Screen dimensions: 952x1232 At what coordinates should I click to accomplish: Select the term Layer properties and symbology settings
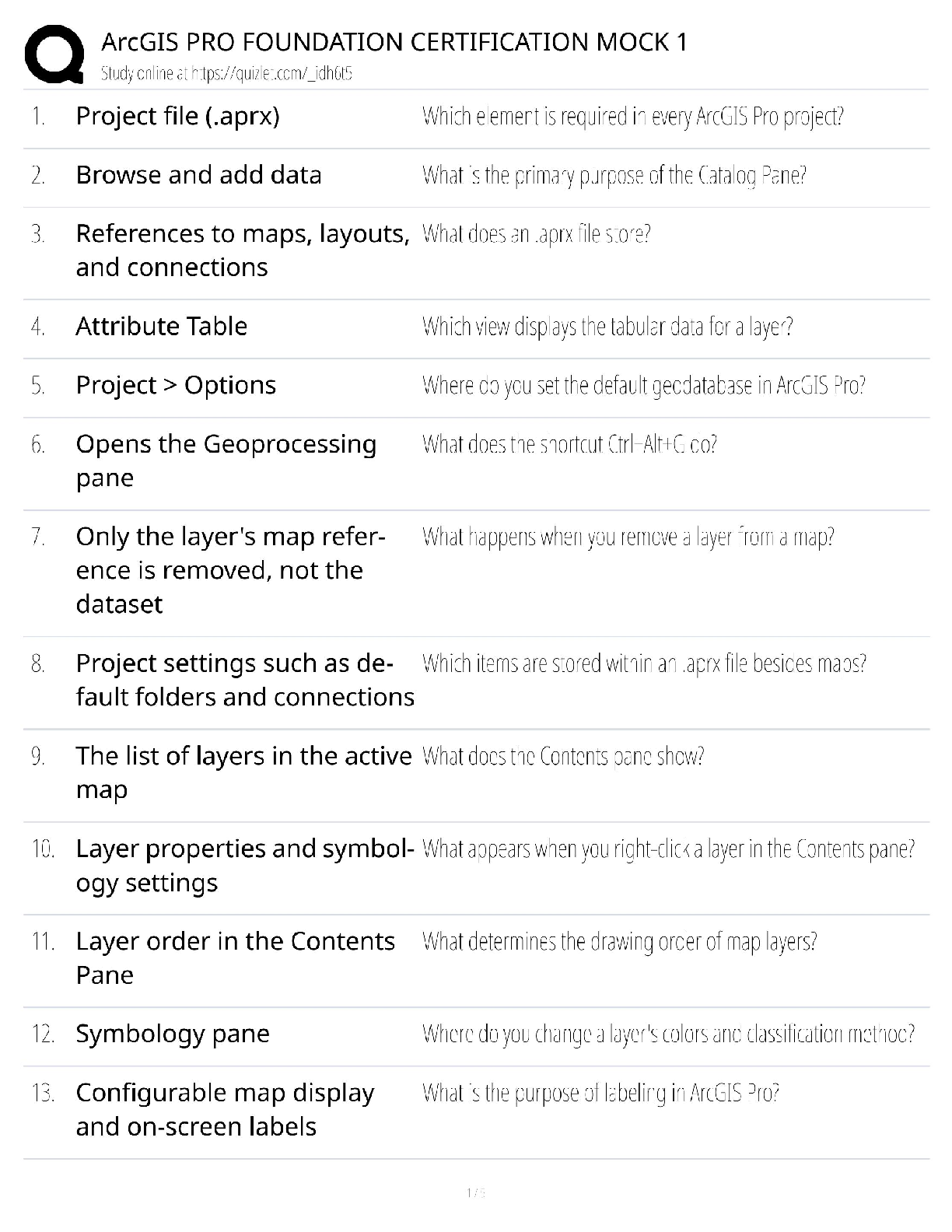[245, 865]
